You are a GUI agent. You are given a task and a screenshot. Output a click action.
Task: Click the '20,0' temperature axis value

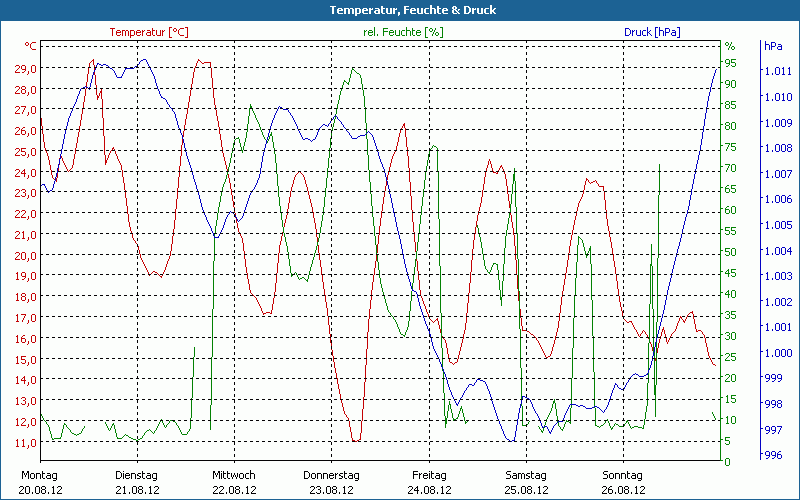tap(26, 256)
